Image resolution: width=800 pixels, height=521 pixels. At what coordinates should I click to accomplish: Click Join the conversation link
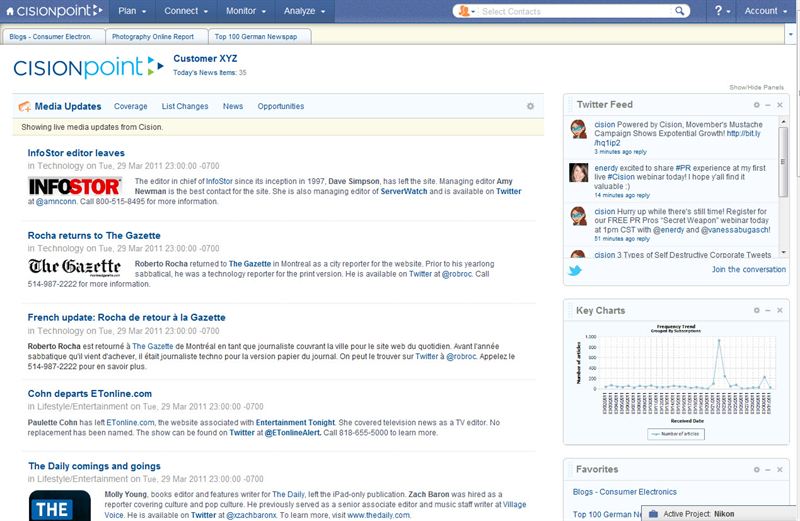747,270
